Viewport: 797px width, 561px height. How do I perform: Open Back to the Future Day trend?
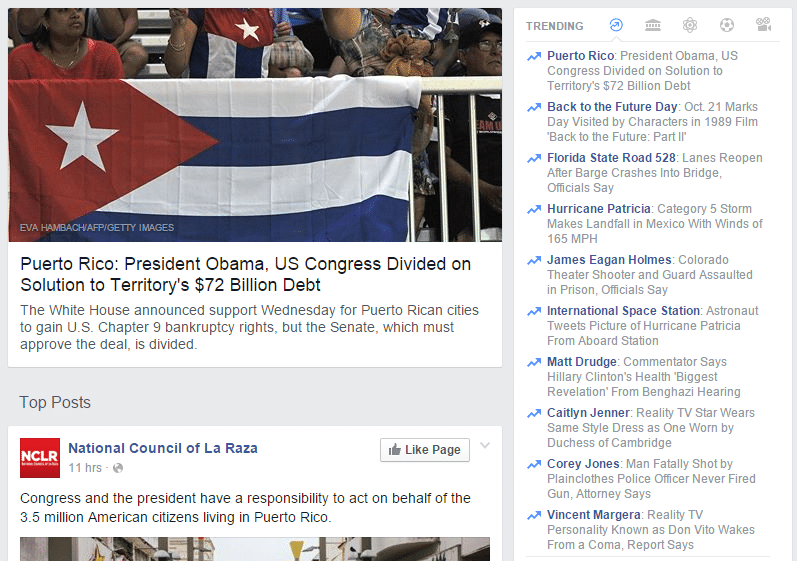tap(612, 107)
